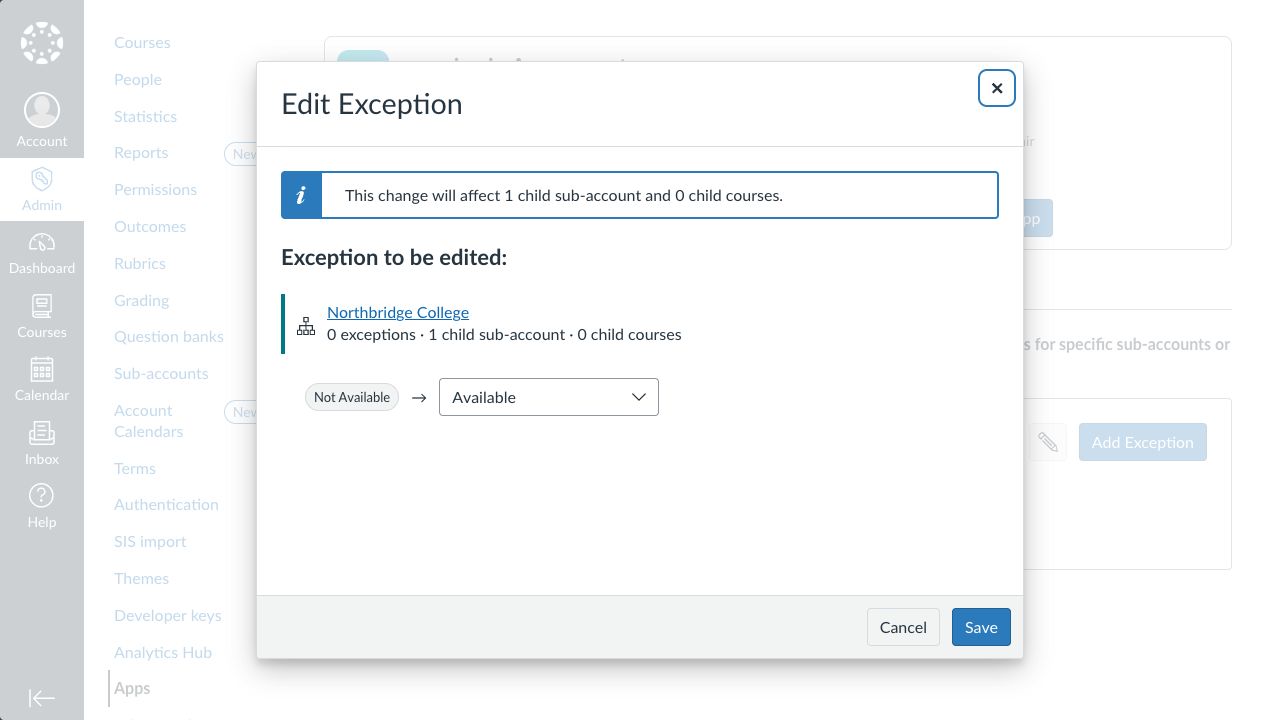The width and height of the screenshot is (1280, 720).
Task: Select the Admin shield icon
Action: tap(42, 179)
